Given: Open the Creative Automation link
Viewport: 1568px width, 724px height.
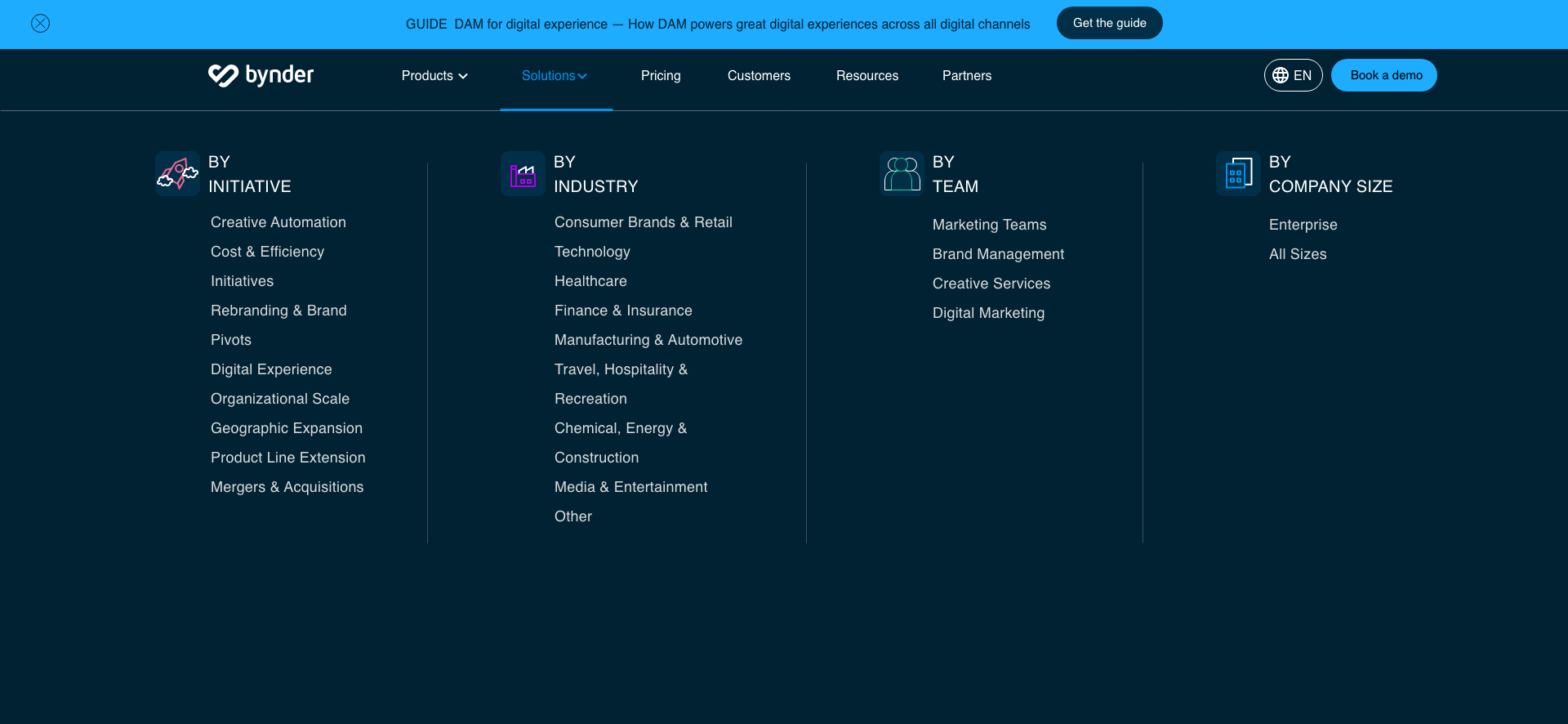Looking at the screenshot, I should [278, 222].
